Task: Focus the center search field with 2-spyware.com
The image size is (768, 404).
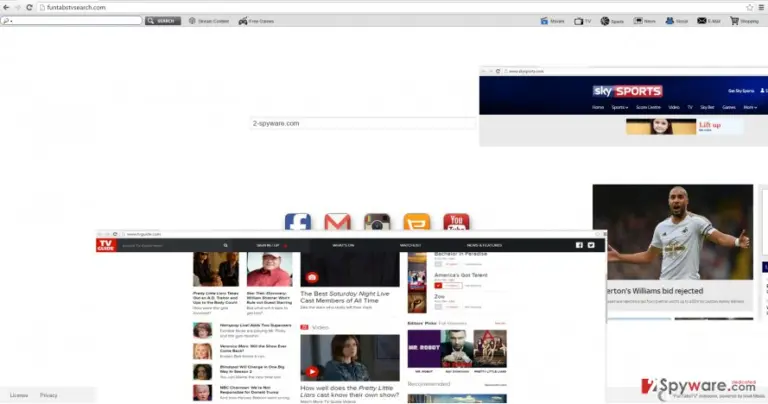Action: click(x=363, y=123)
